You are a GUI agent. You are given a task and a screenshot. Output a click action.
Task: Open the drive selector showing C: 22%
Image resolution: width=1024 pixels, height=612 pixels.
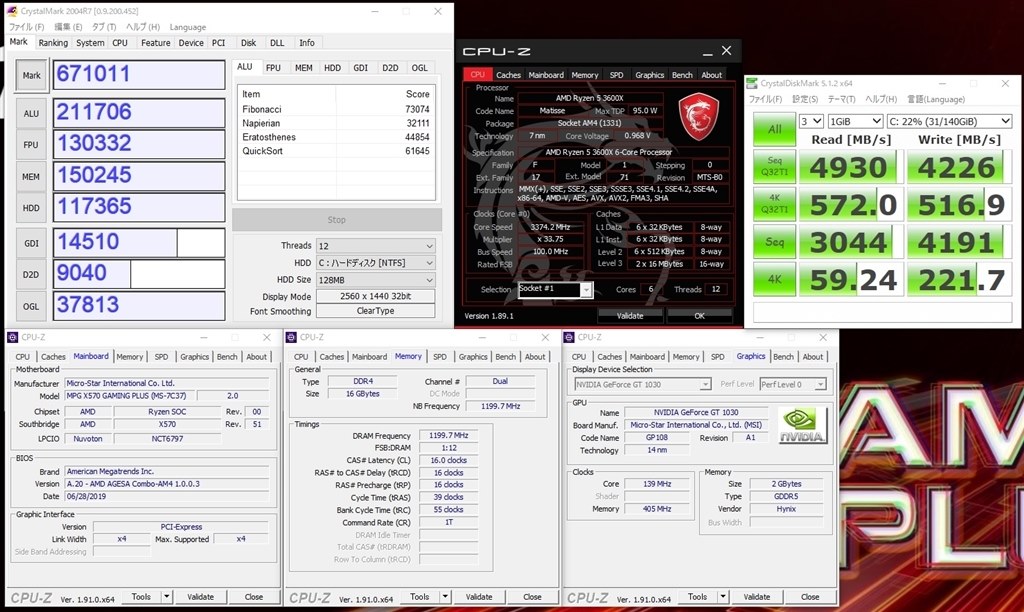point(950,121)
